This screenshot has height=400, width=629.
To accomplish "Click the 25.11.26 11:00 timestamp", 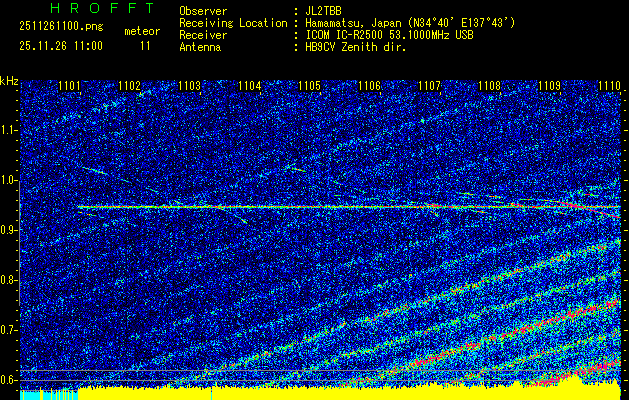I will [x=60, y=46].
